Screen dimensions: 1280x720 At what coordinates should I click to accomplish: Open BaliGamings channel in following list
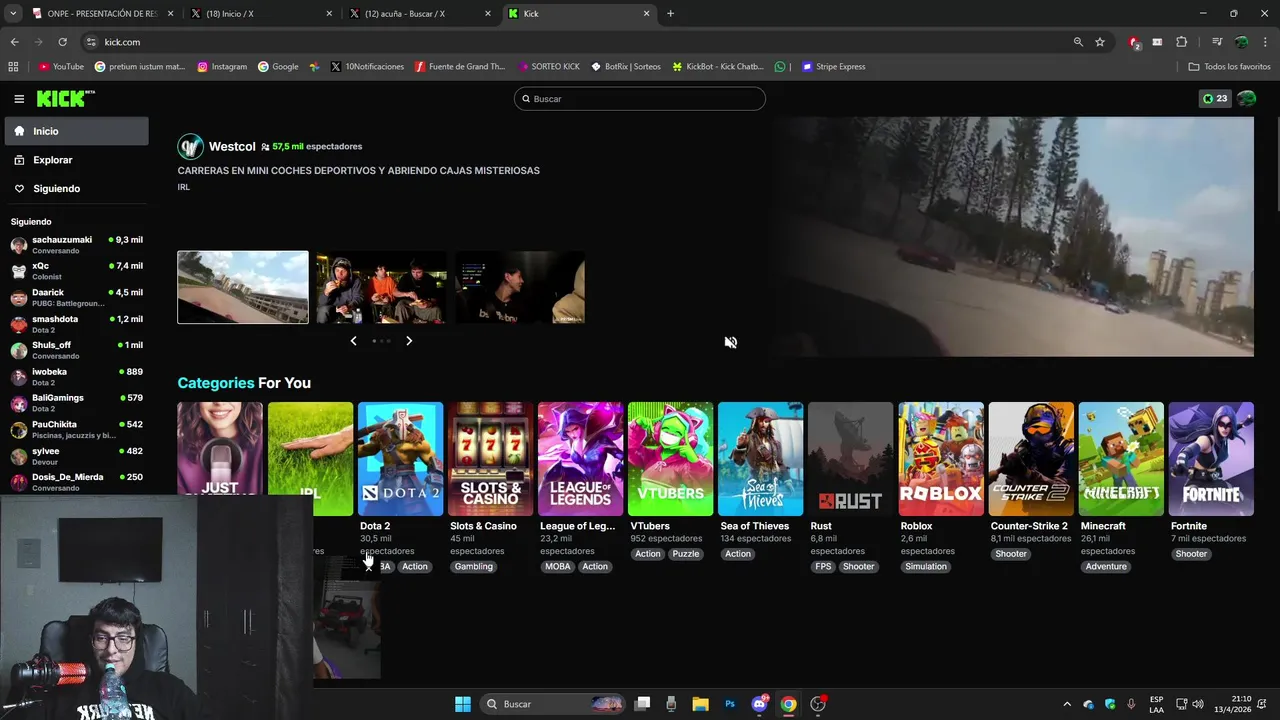[x=76, y=403]
